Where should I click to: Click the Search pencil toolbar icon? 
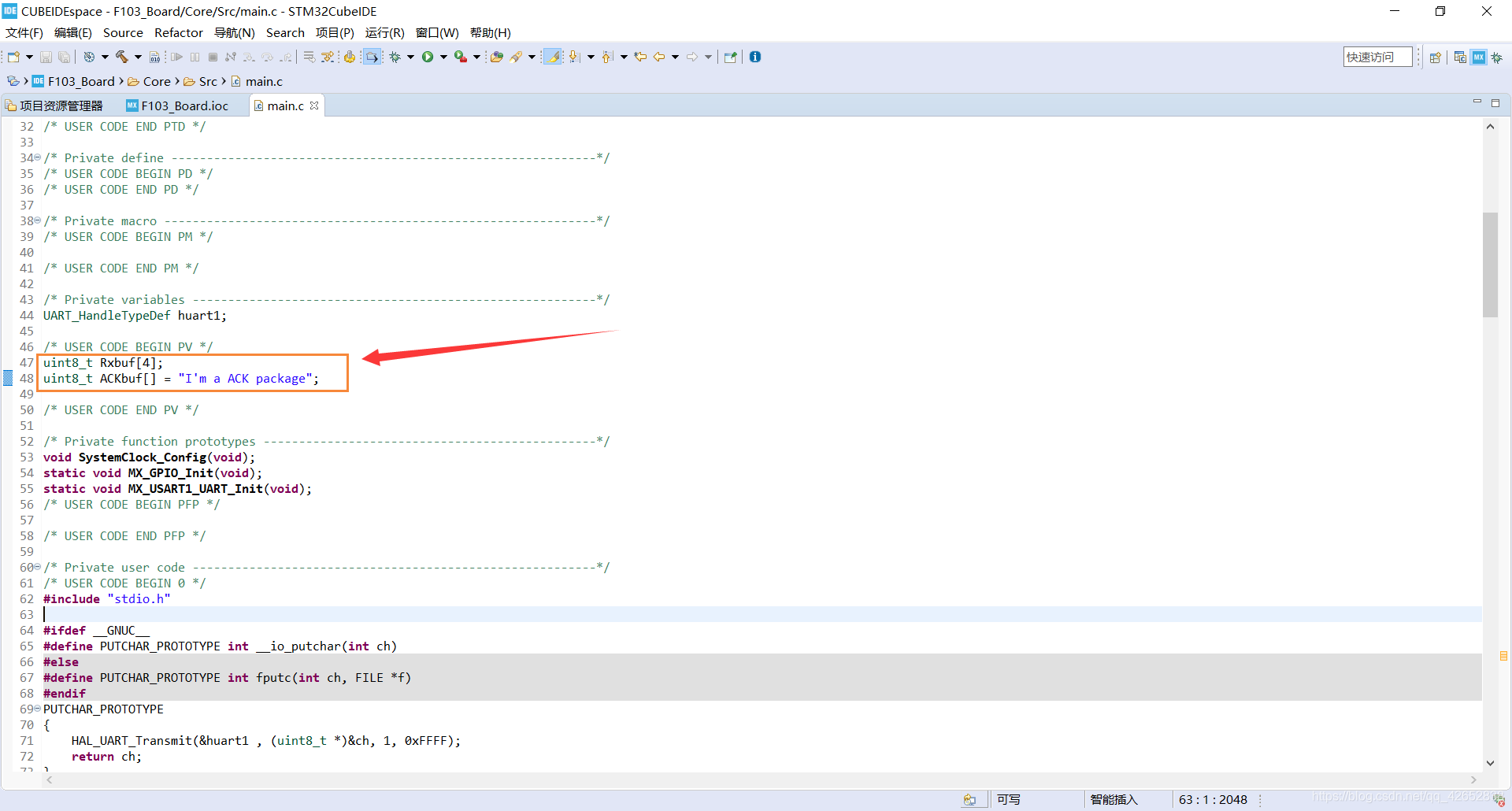517,57
